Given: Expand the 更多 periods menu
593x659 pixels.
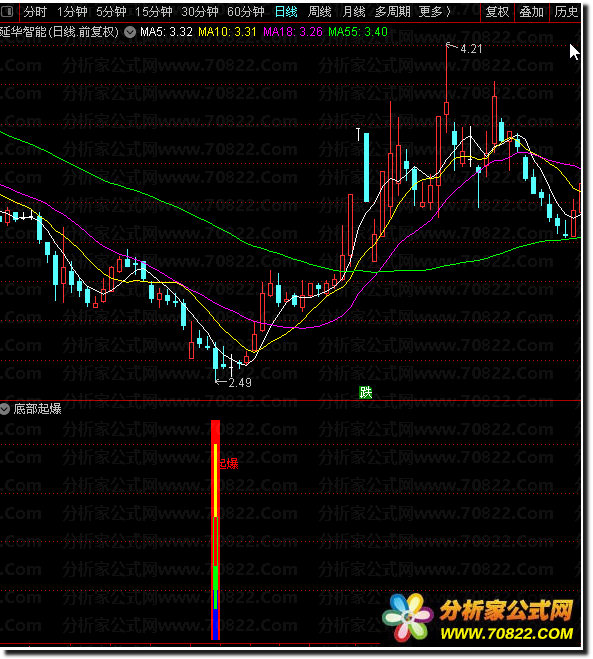Looking at the screenshot, I should click(435, 12).
